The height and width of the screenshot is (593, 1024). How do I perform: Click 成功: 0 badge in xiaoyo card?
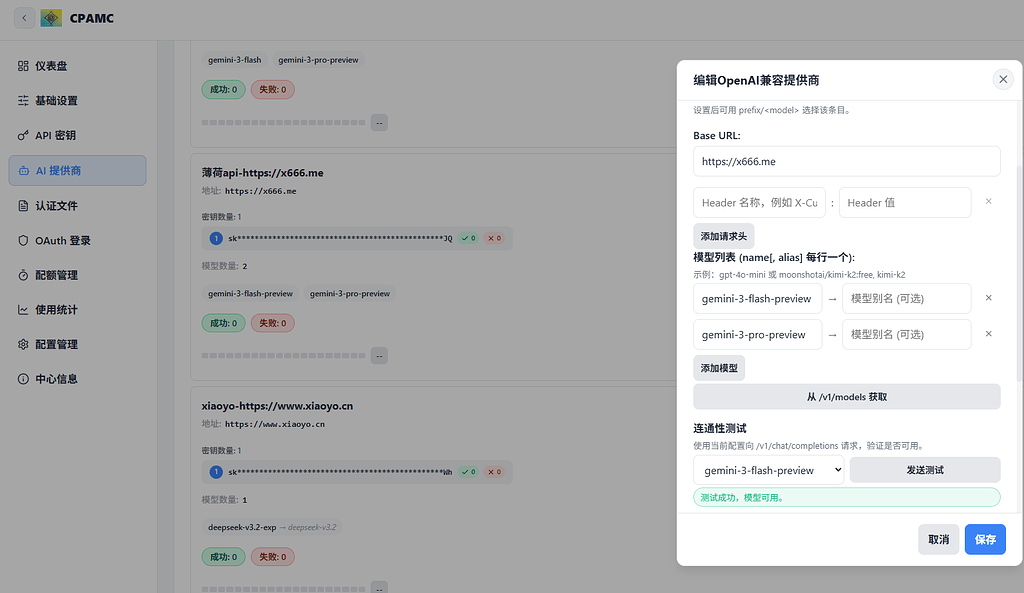pyautogui.click(x=223, y=557)
